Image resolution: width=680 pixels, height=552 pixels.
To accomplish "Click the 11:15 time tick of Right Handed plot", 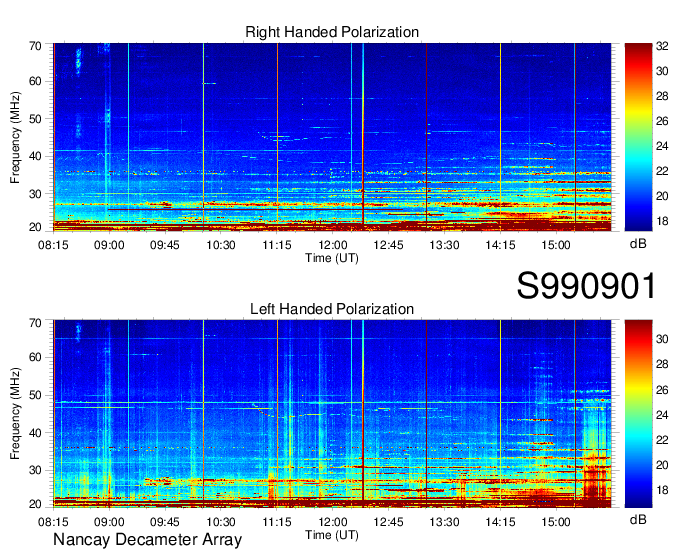I will click(x=277, y=245).
